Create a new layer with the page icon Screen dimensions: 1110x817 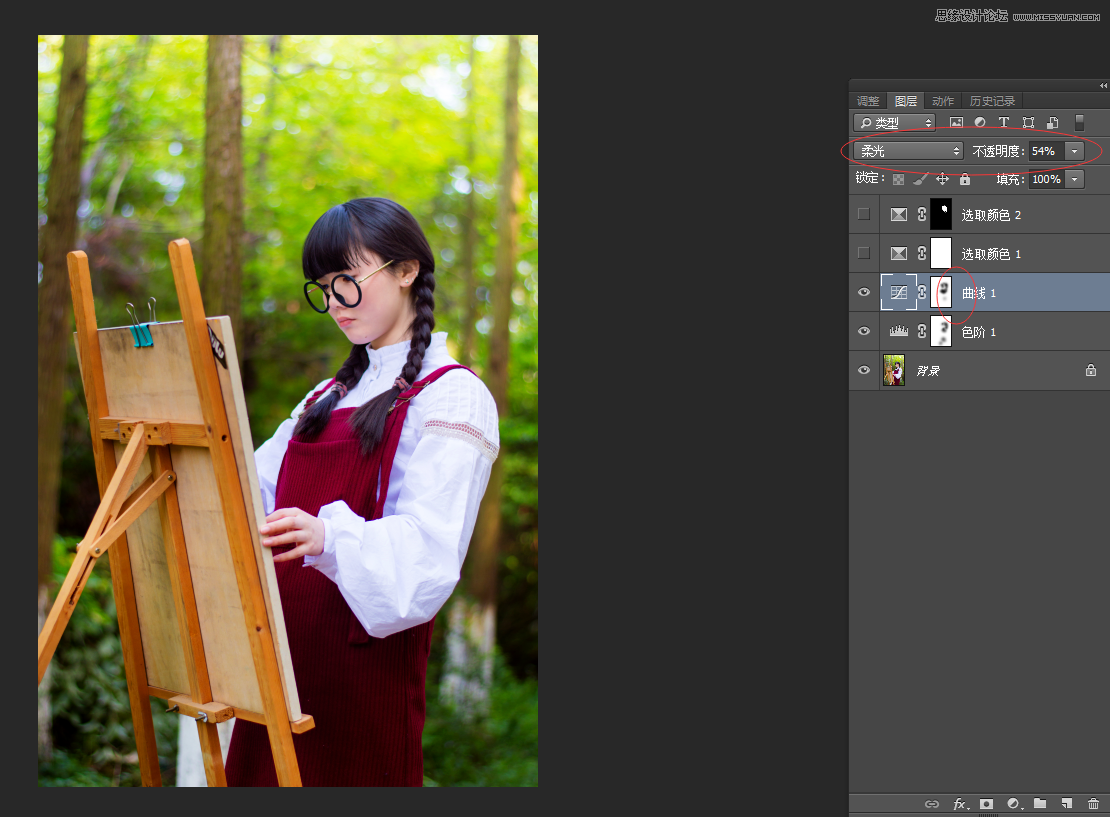tap(1066, 803)
